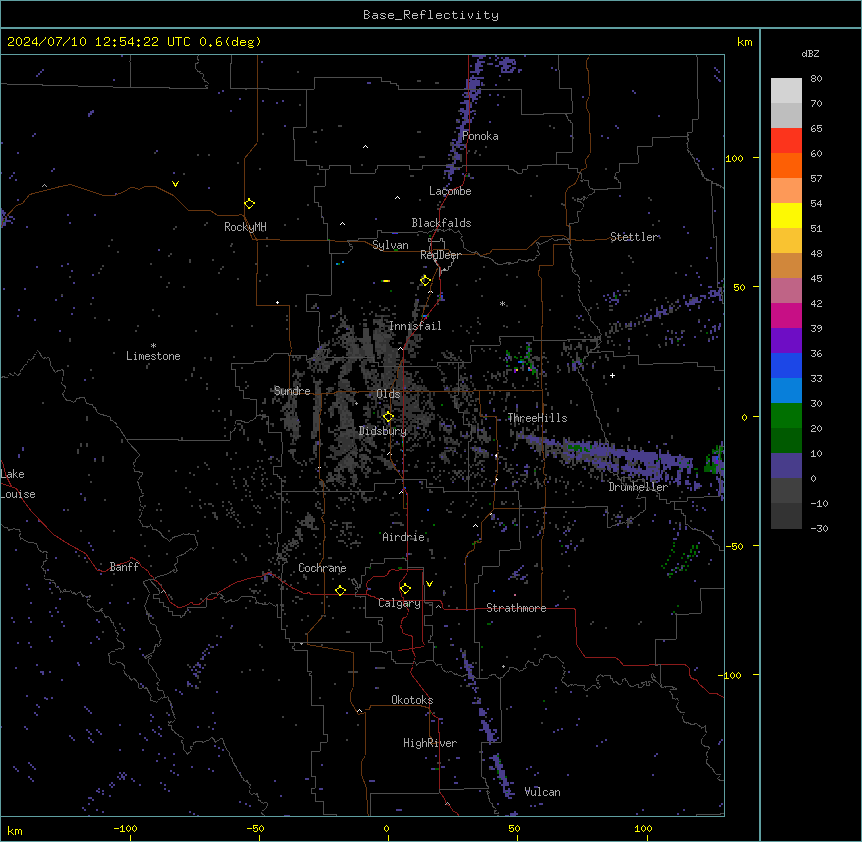Click the Ponoka city label
The image size is (862, 842).
(x=480, y=136)
